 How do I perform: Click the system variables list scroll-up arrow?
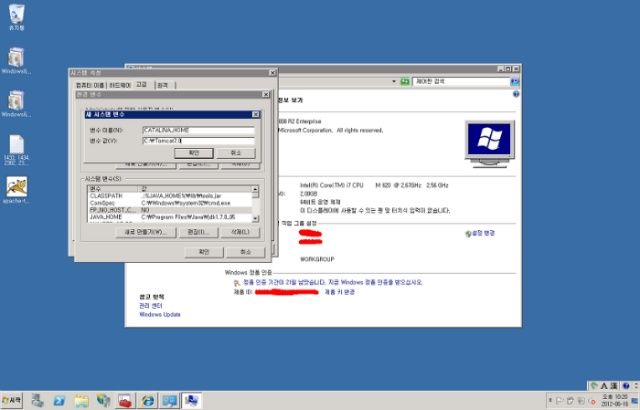coord(255,189)
